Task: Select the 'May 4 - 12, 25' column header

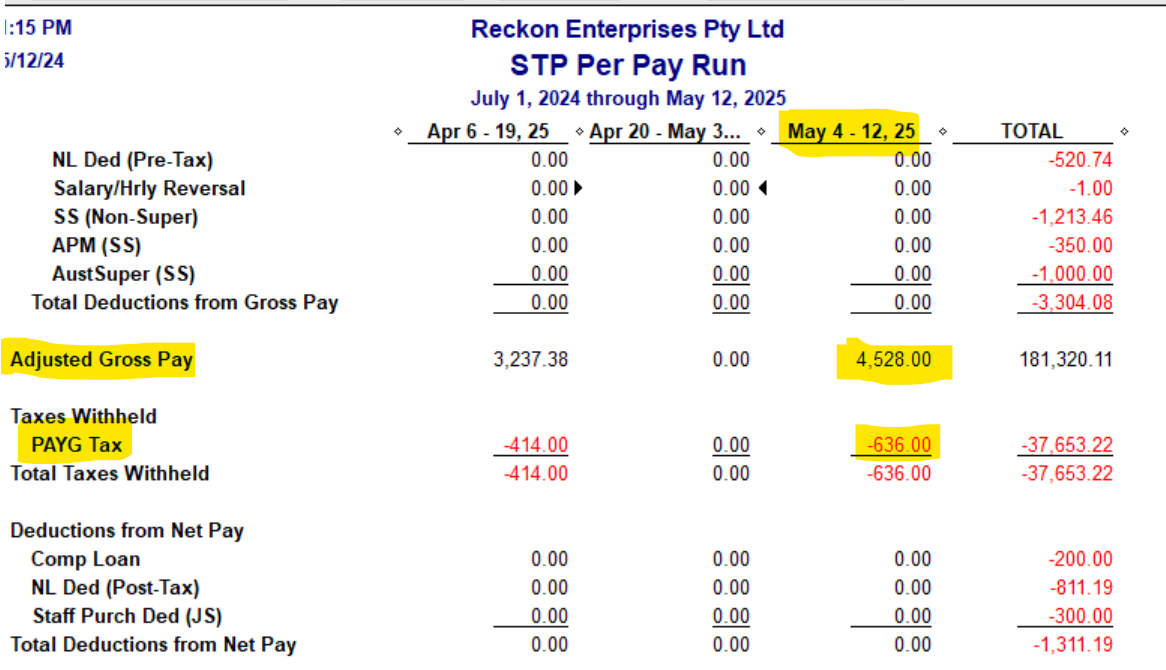Action: click(x=851, y=132)
